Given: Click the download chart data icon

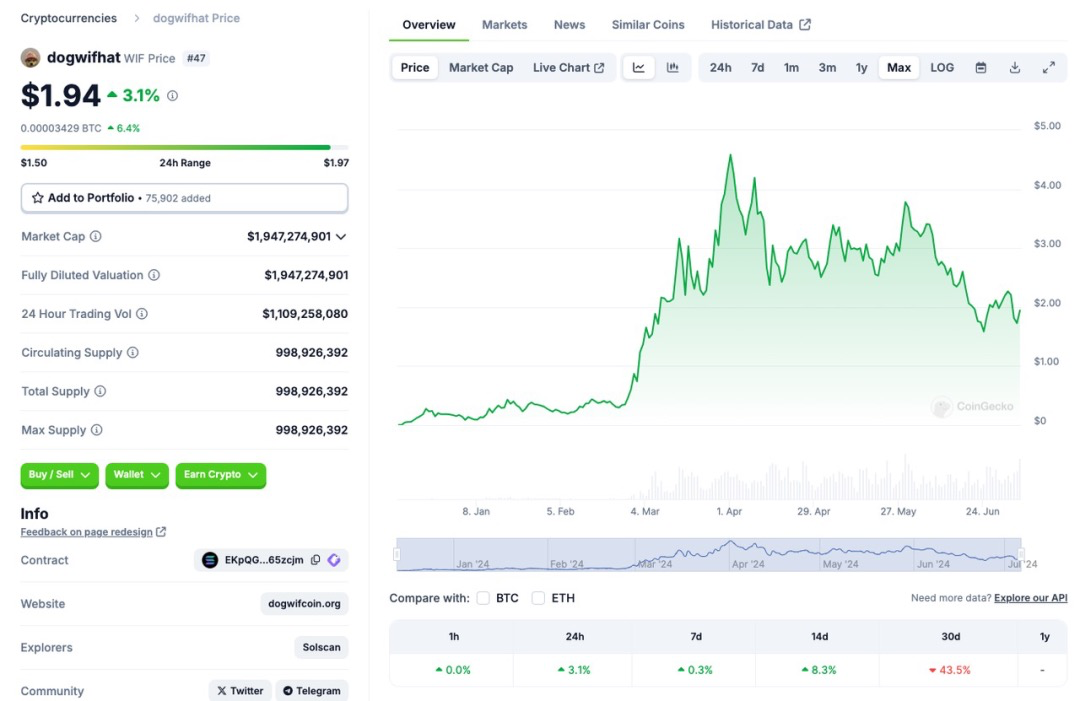Looking at the screenshot, I should (1015, 68).
